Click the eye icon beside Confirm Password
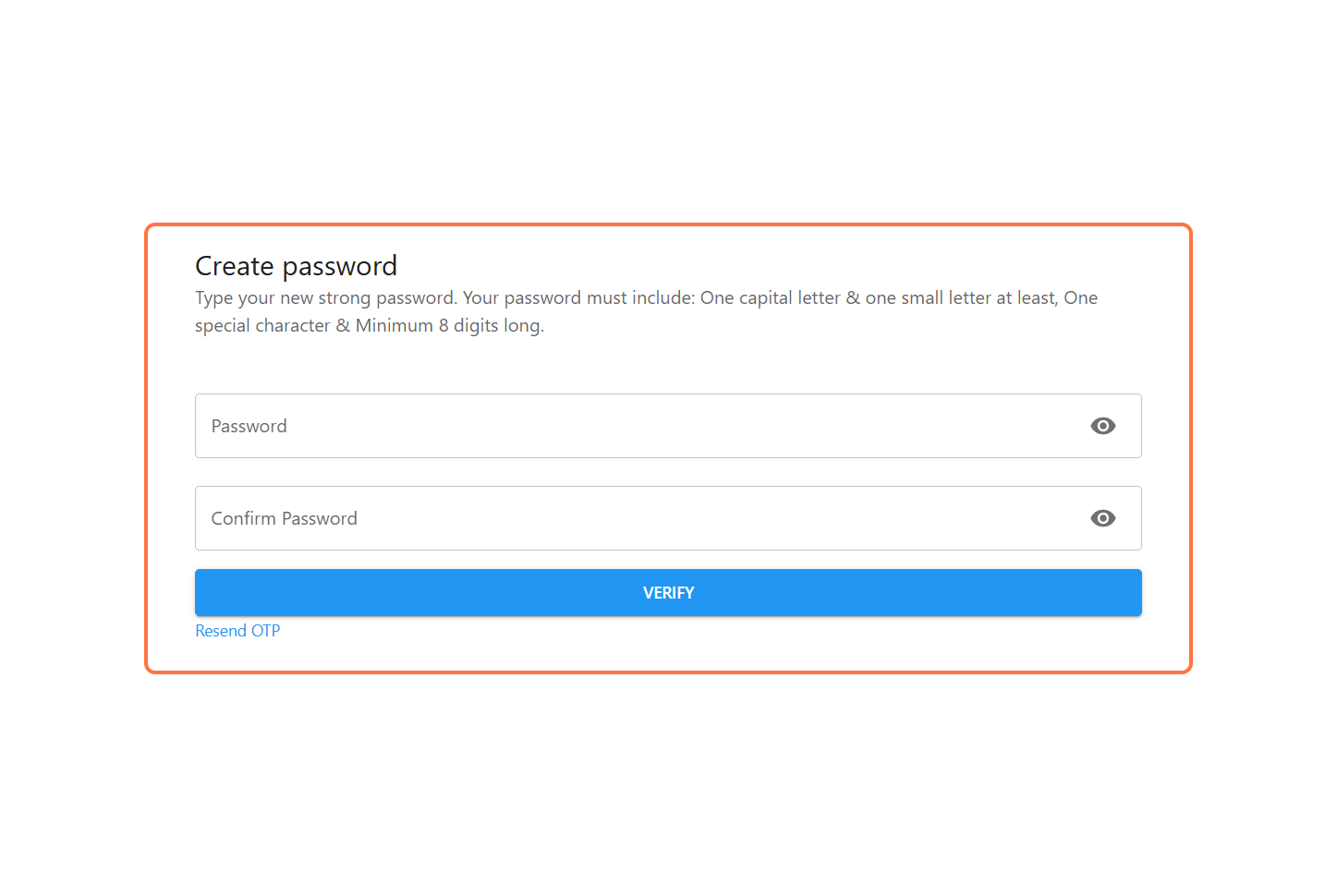Viewport: 1337px width, 896px height. (x=1102, y=518)
